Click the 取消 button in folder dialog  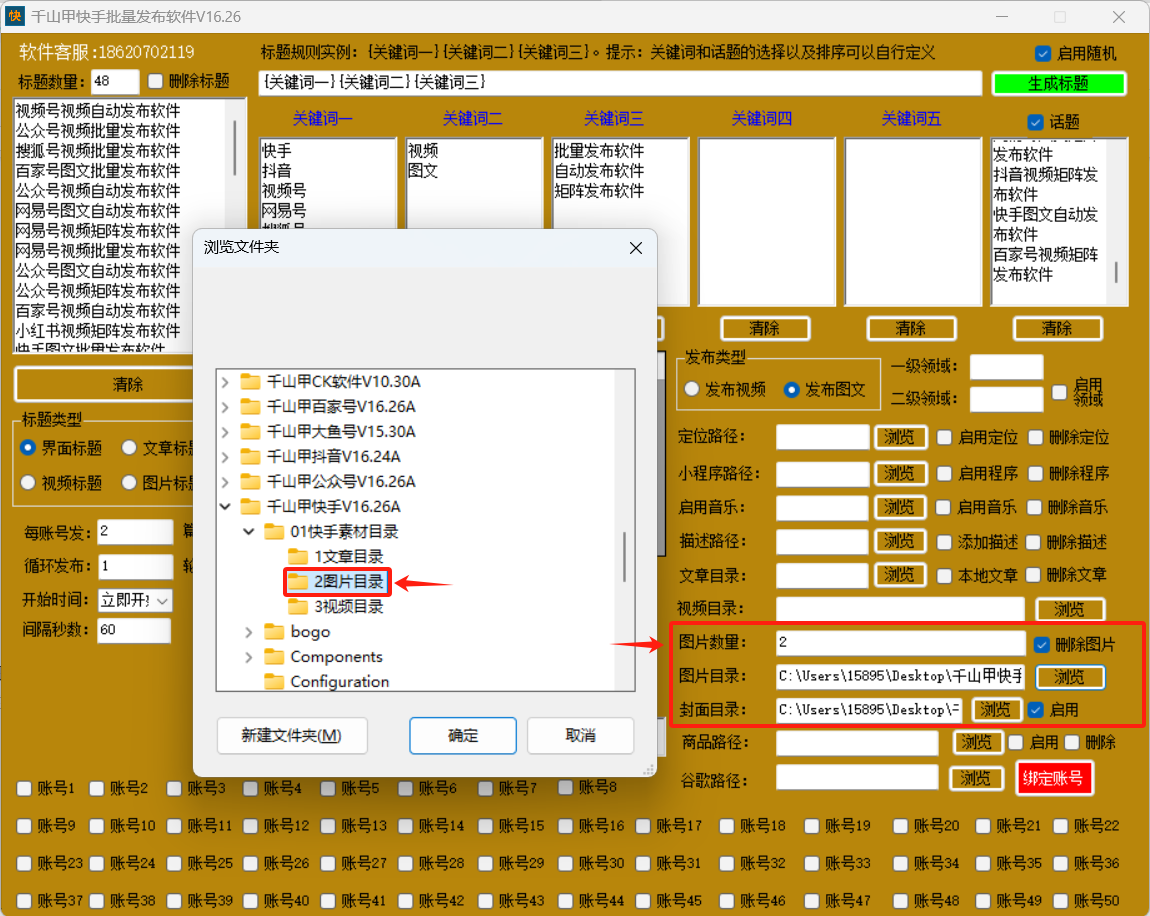[x=580, y=736]
